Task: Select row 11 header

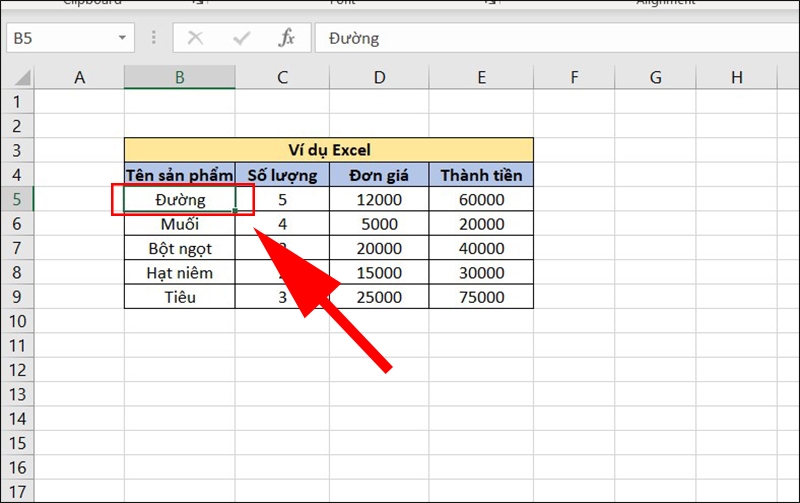Action: point(17,345)
